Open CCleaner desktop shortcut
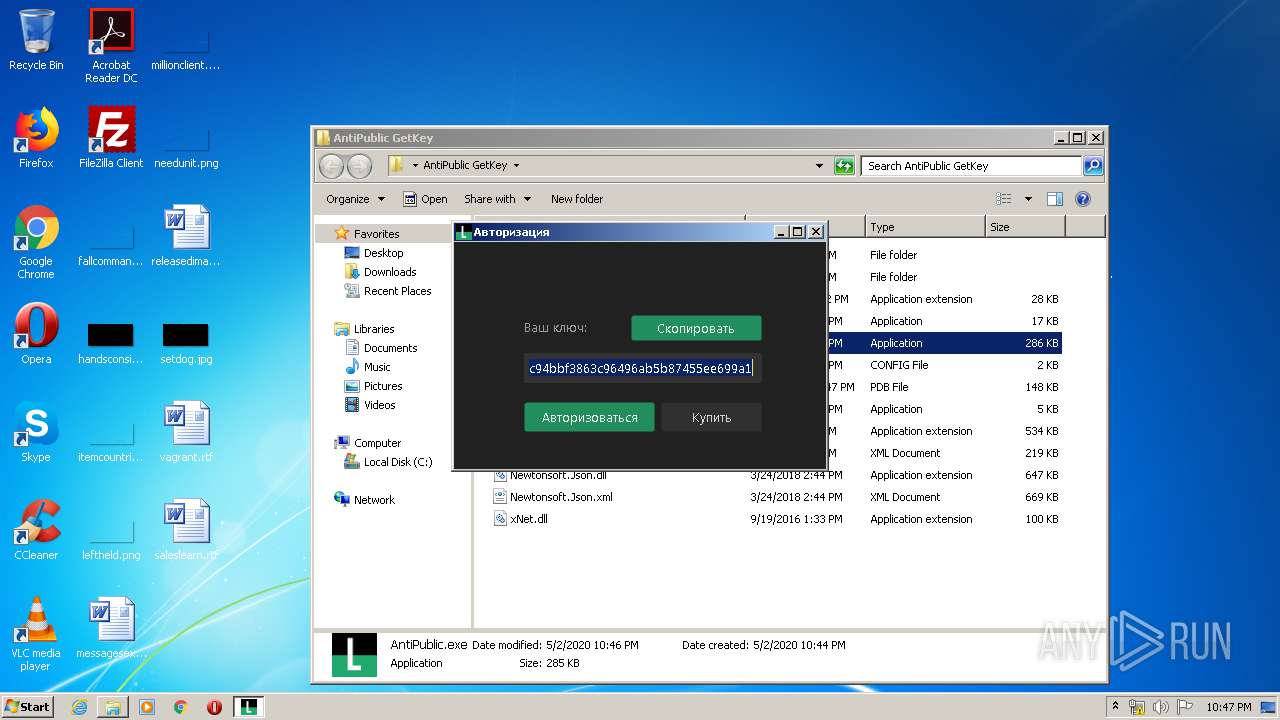This screenshot has width=1280, height=720. [x=36, y=530]
